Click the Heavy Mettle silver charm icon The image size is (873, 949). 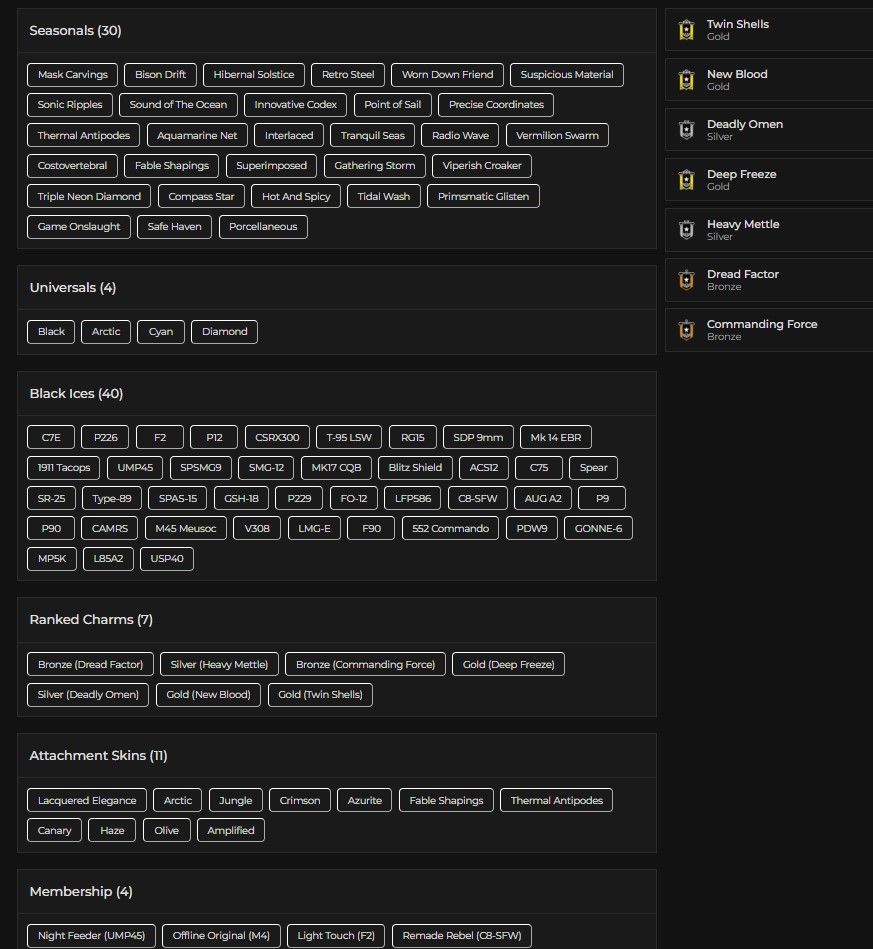coord(686,230)
